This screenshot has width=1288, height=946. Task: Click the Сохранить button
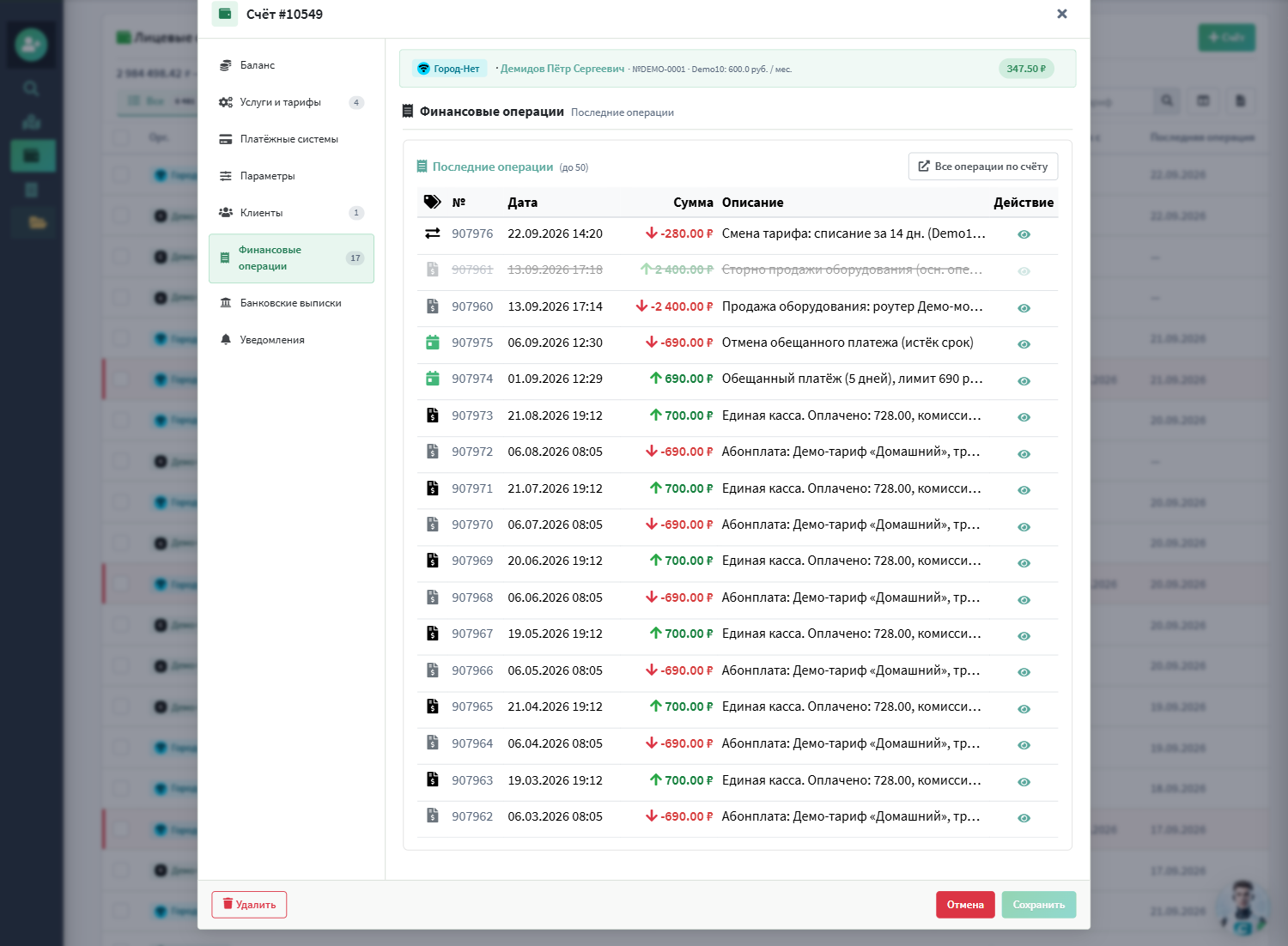coord(1038,905)
